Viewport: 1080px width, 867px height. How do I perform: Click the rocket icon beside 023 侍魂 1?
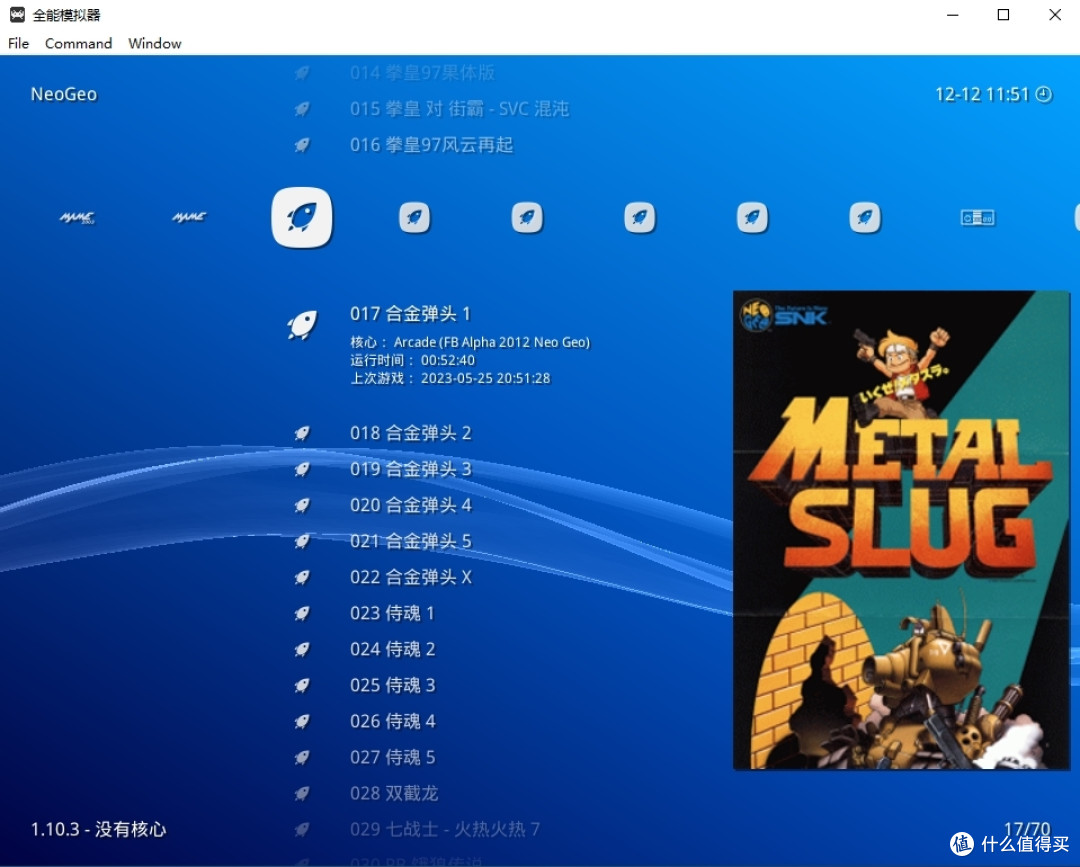click(302, 613)
